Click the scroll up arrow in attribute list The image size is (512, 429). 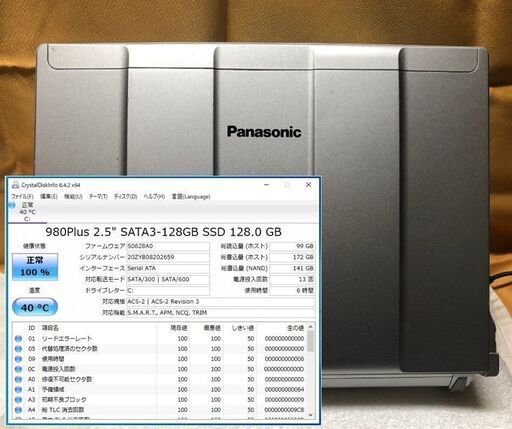[311, 327]
